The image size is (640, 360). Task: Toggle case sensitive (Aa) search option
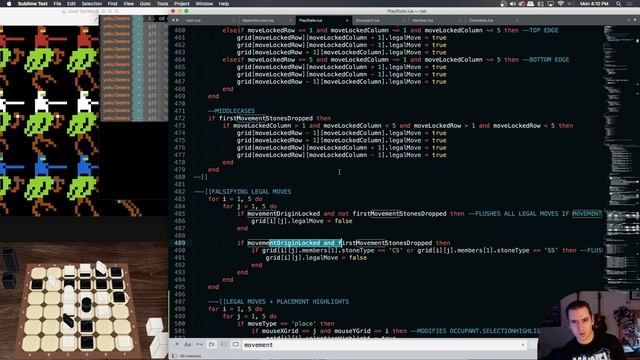click(x=188, y=345)
